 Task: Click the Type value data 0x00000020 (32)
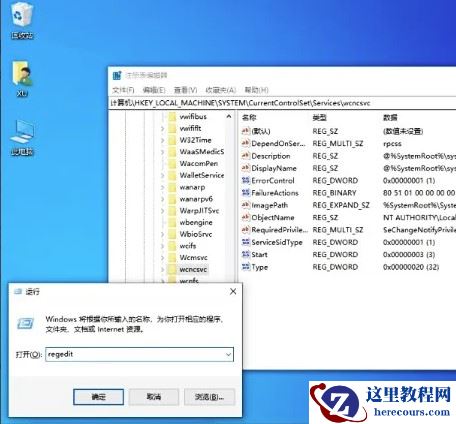[x=411, y=267]
